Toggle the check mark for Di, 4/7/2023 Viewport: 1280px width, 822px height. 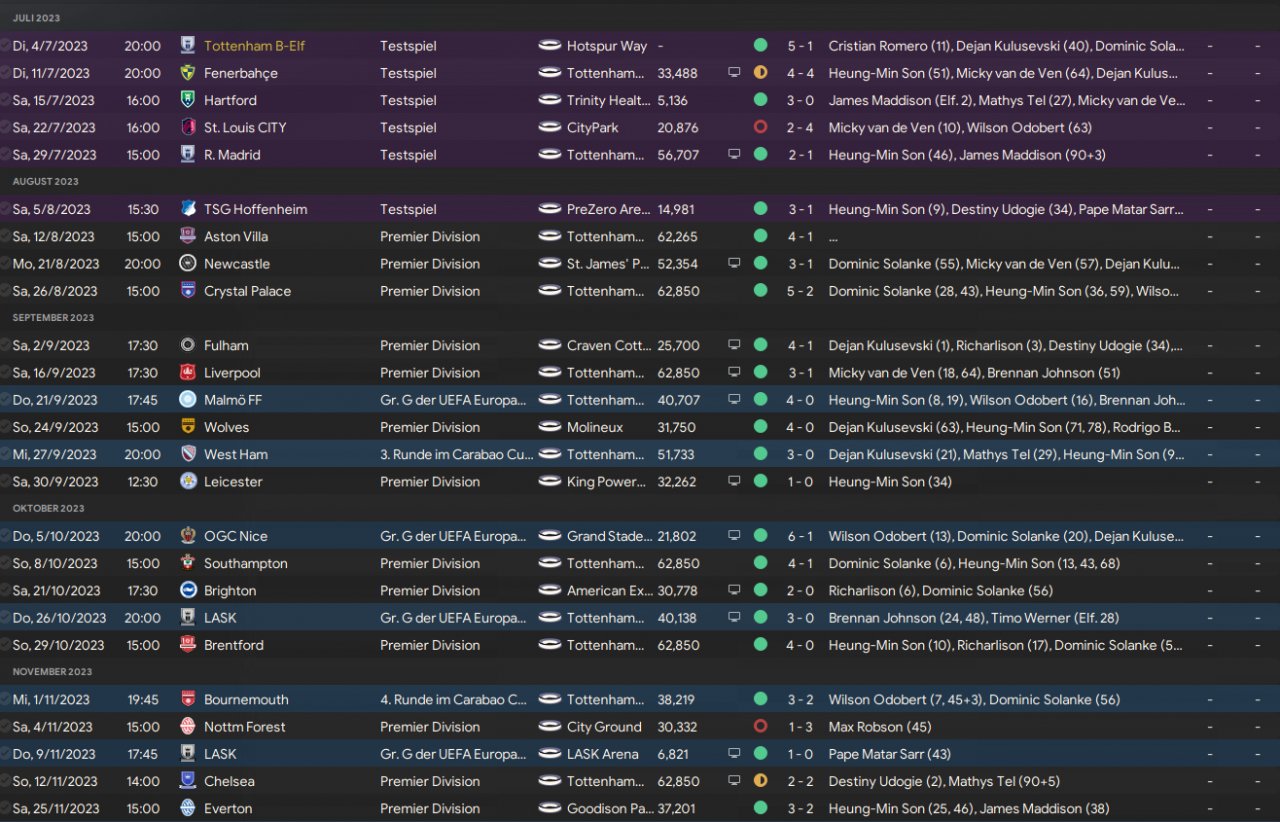tap(5, 46)
